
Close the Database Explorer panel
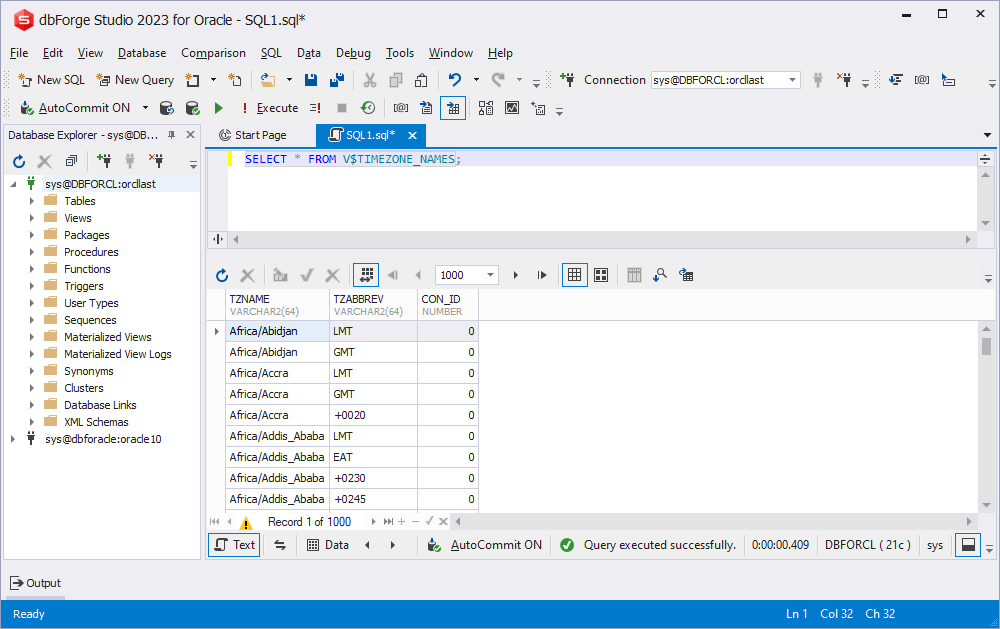click(x=190, y=135)
